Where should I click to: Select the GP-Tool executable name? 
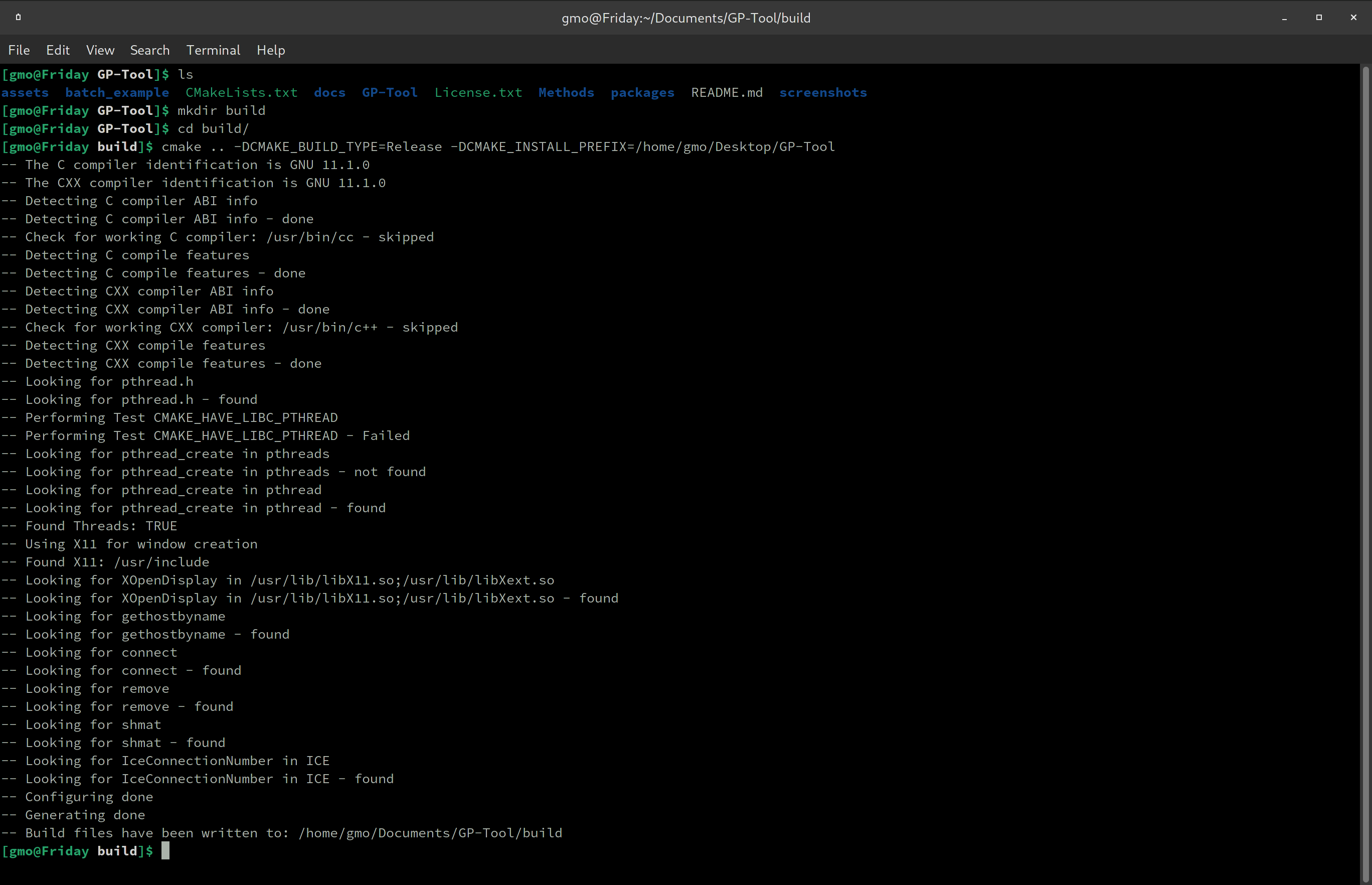[389, 92]
